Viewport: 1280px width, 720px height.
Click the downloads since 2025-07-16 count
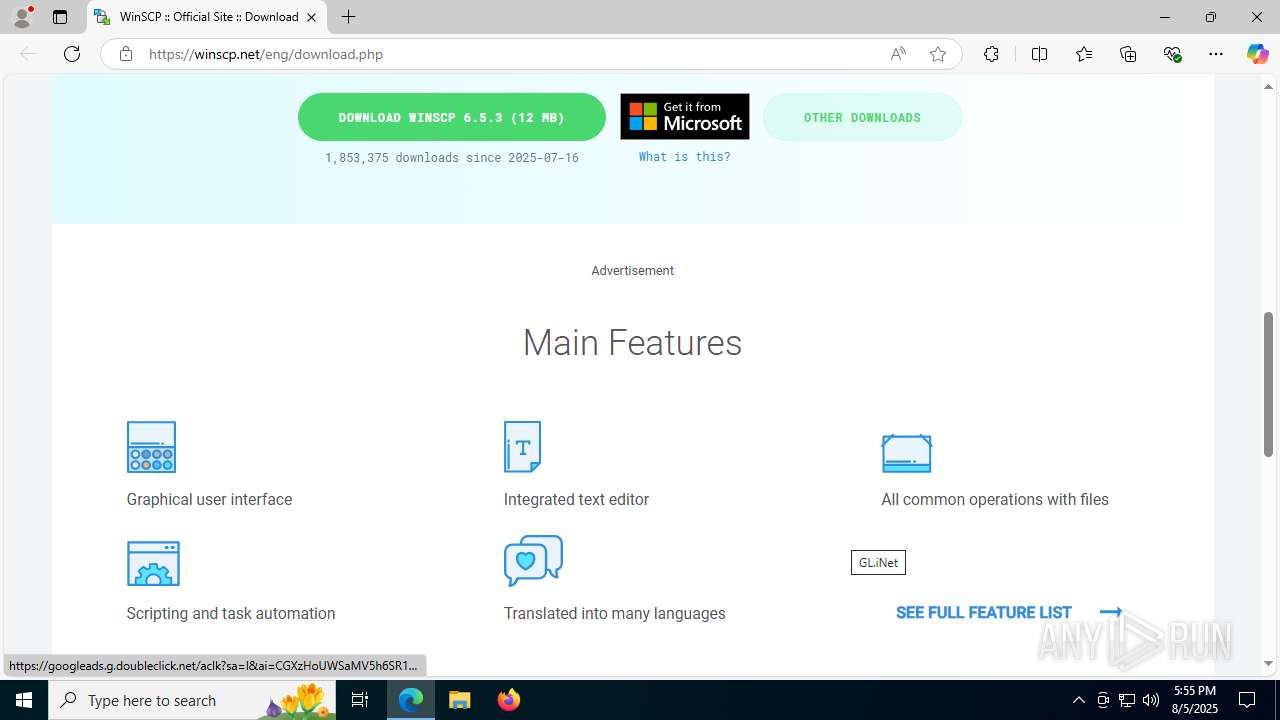[452, 157]
